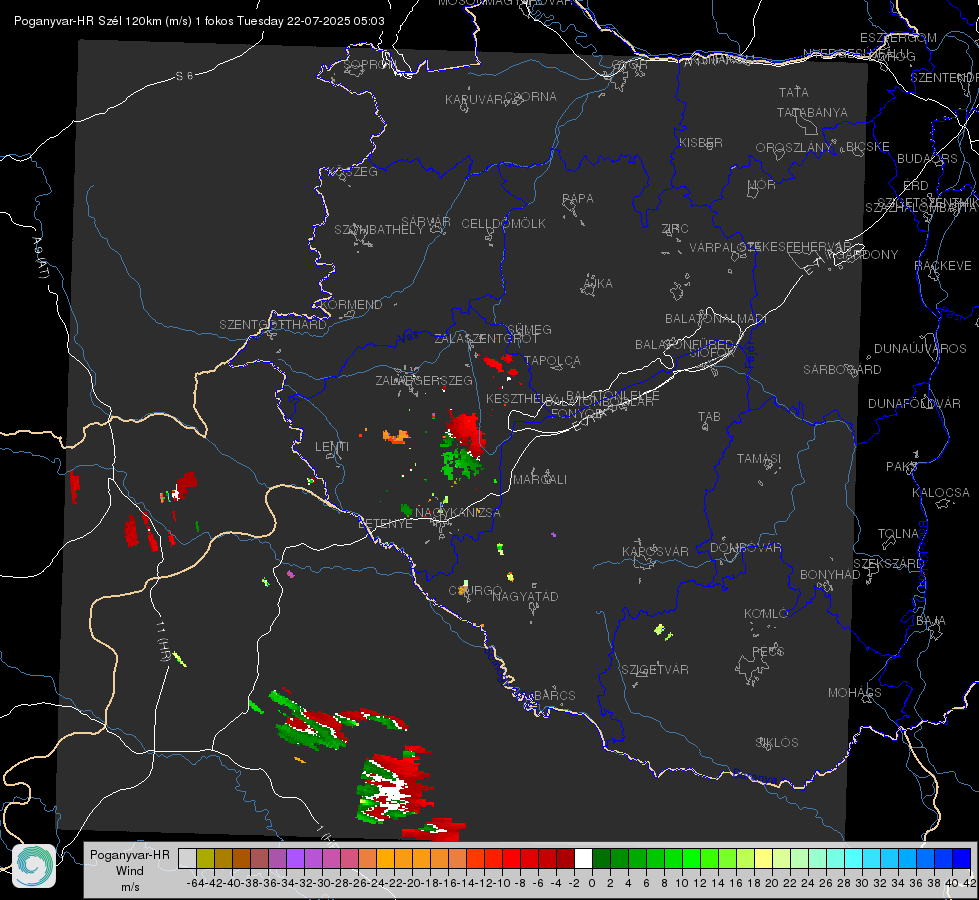Image resolution: width=979 pixels, height=900 pixels.
Task: Click the KESZTHELY city label
Action: (521, 398)
